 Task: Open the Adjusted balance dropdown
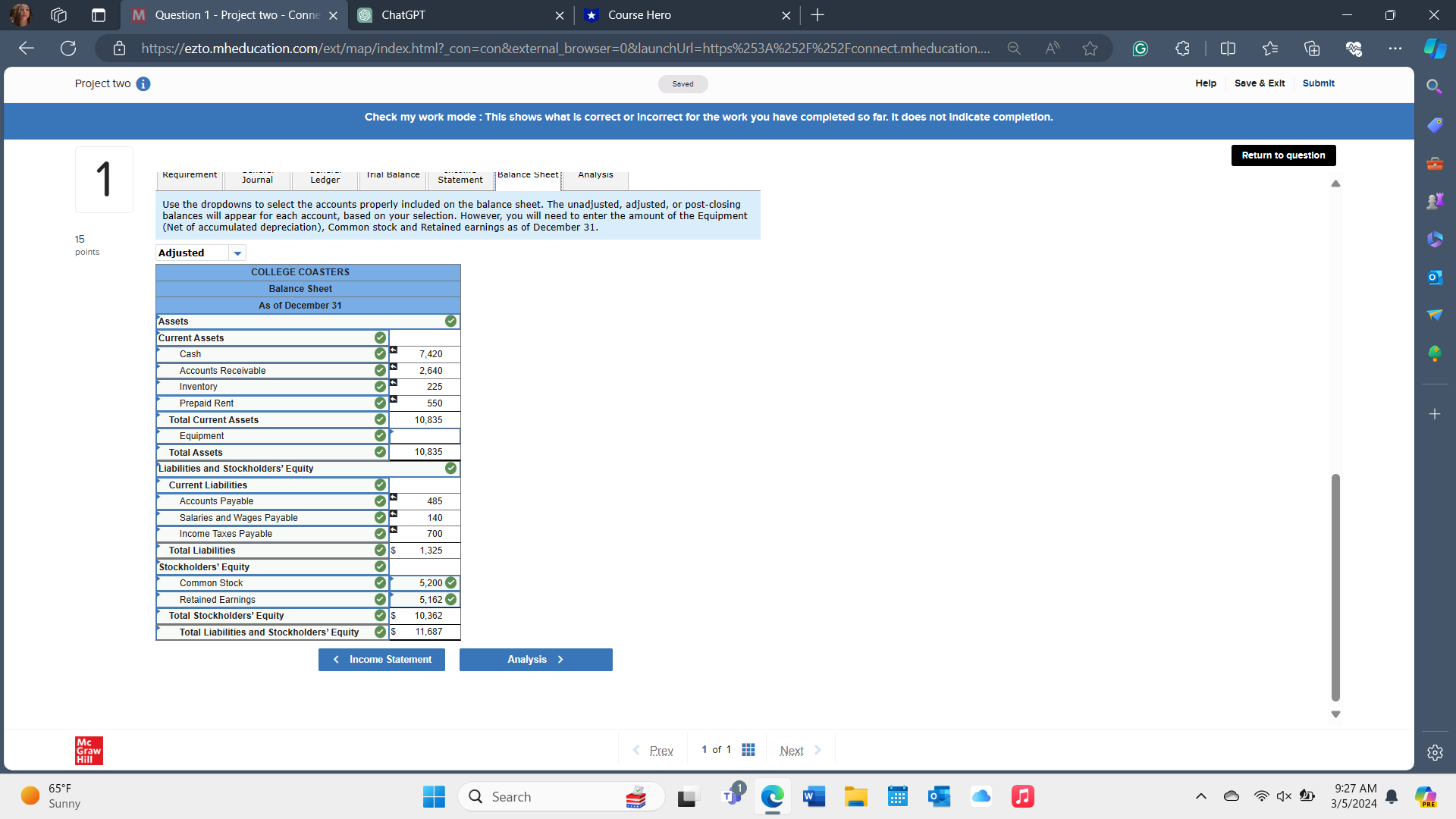pos(237,253)
